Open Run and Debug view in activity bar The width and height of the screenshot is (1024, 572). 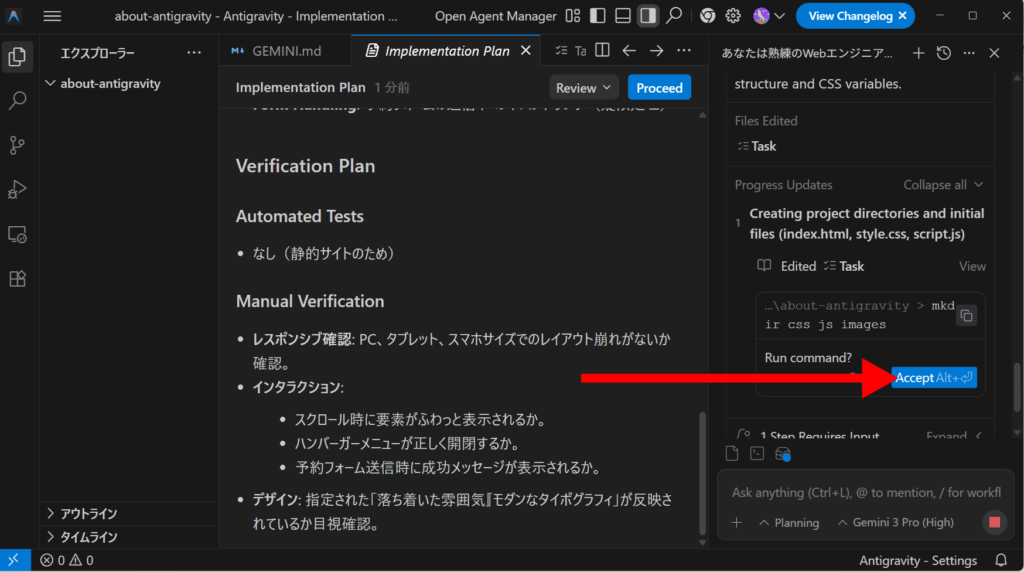tap(17, 190)
